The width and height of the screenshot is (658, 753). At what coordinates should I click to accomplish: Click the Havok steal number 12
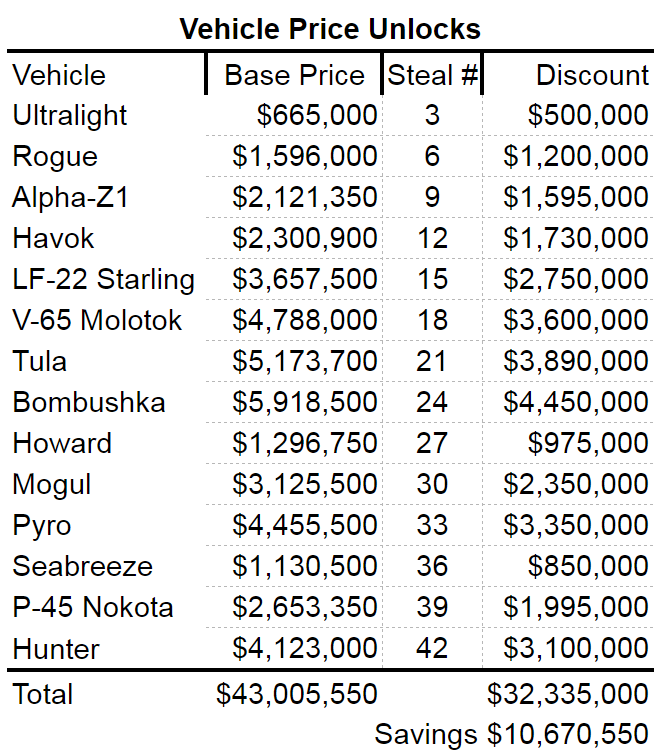tap(432, 238)
